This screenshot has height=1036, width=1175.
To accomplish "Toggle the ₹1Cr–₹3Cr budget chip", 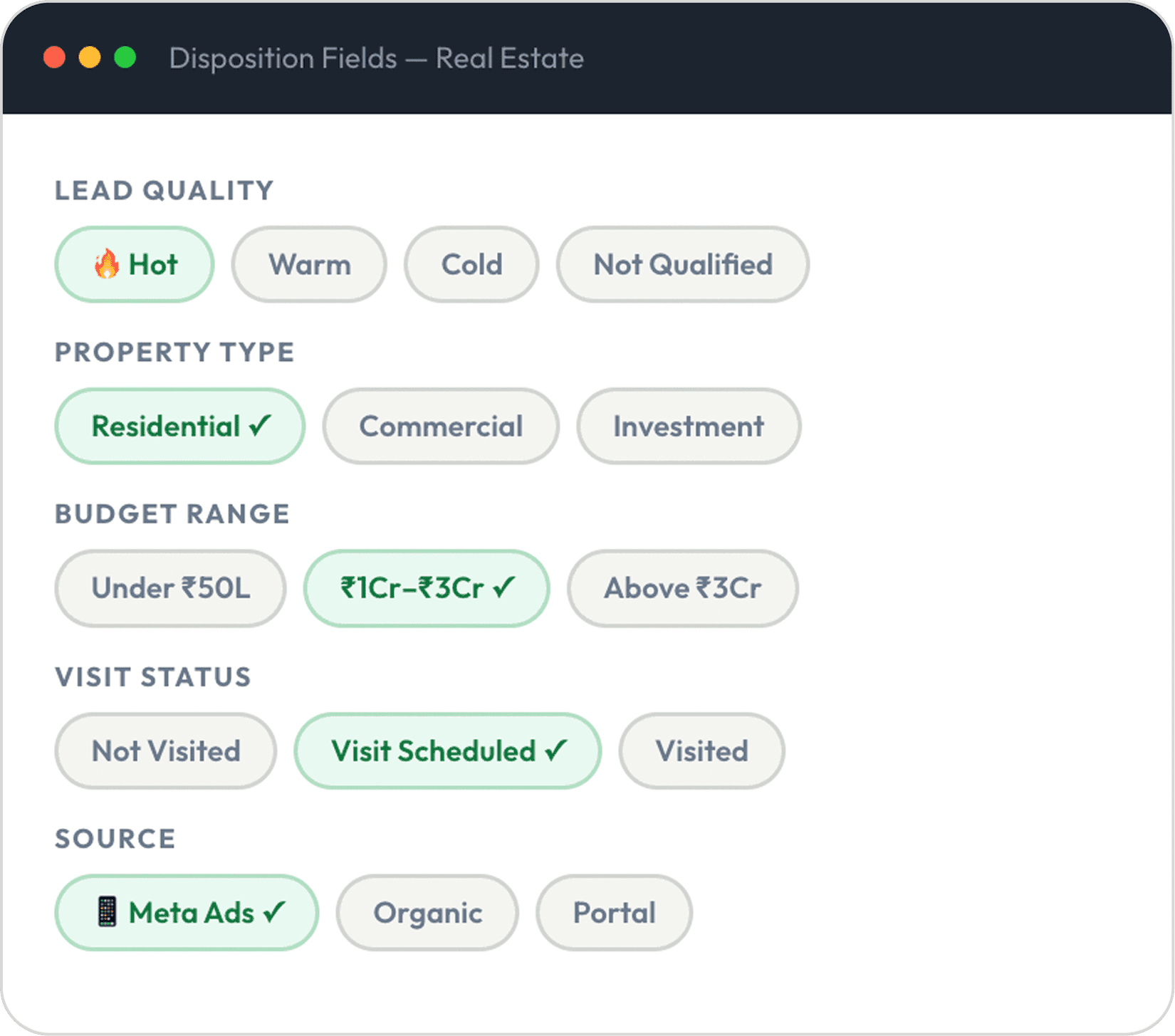I will click(427, 588).
